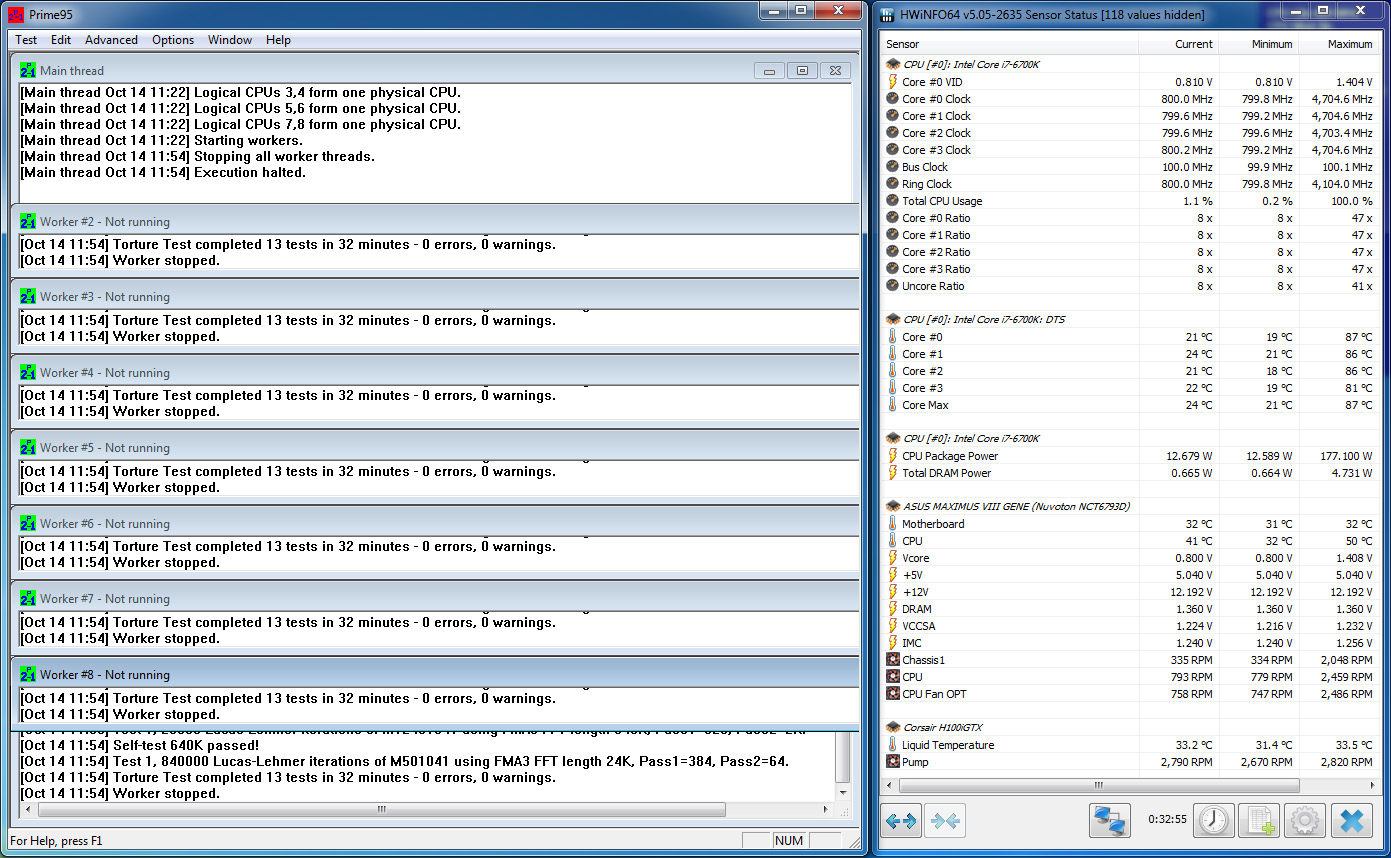Click the blue X icon to close sensors
The height and width of the screenshot is (858, 1391).
1351,821
